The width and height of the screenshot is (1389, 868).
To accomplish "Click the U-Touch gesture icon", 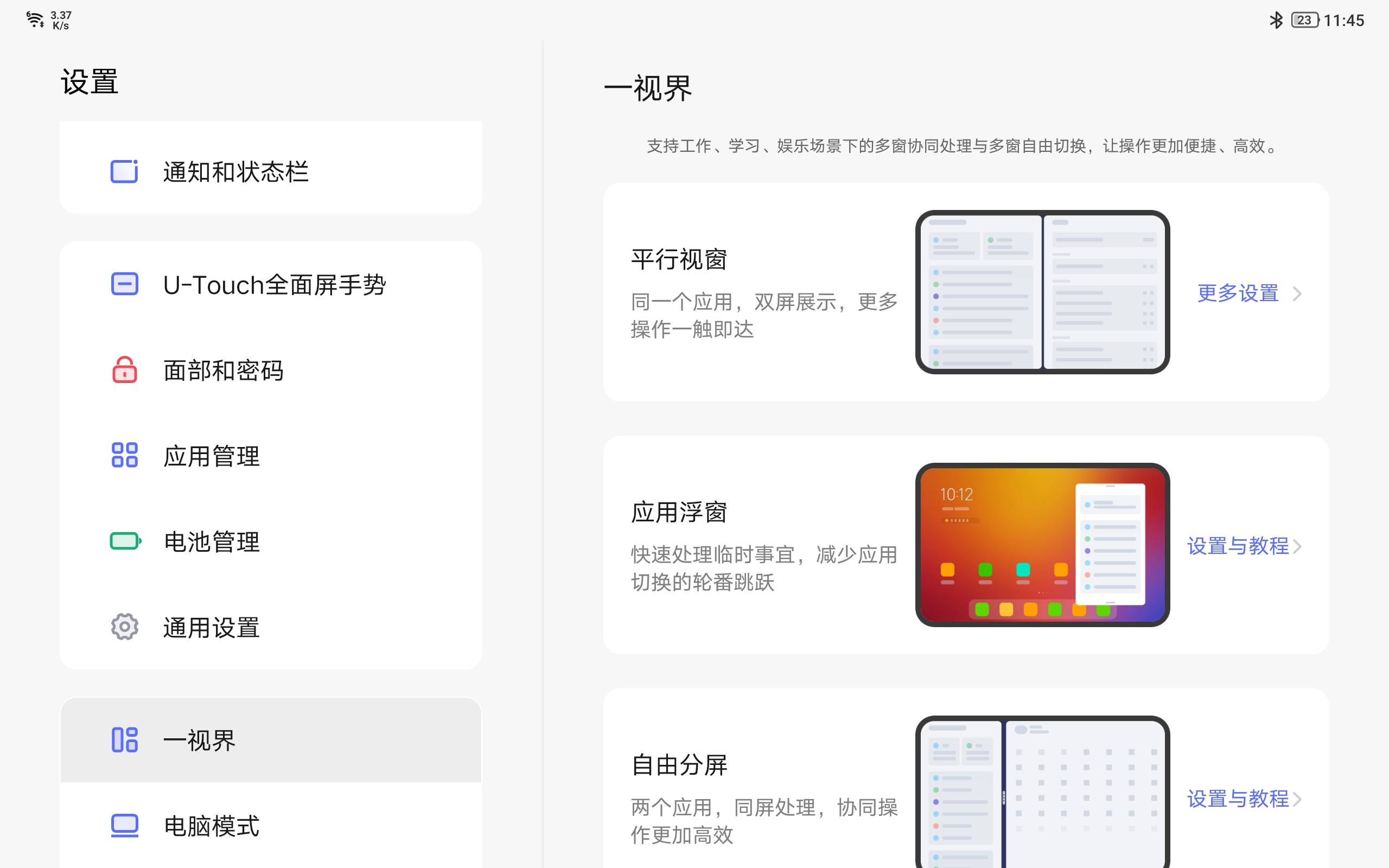I will [124, 284].
